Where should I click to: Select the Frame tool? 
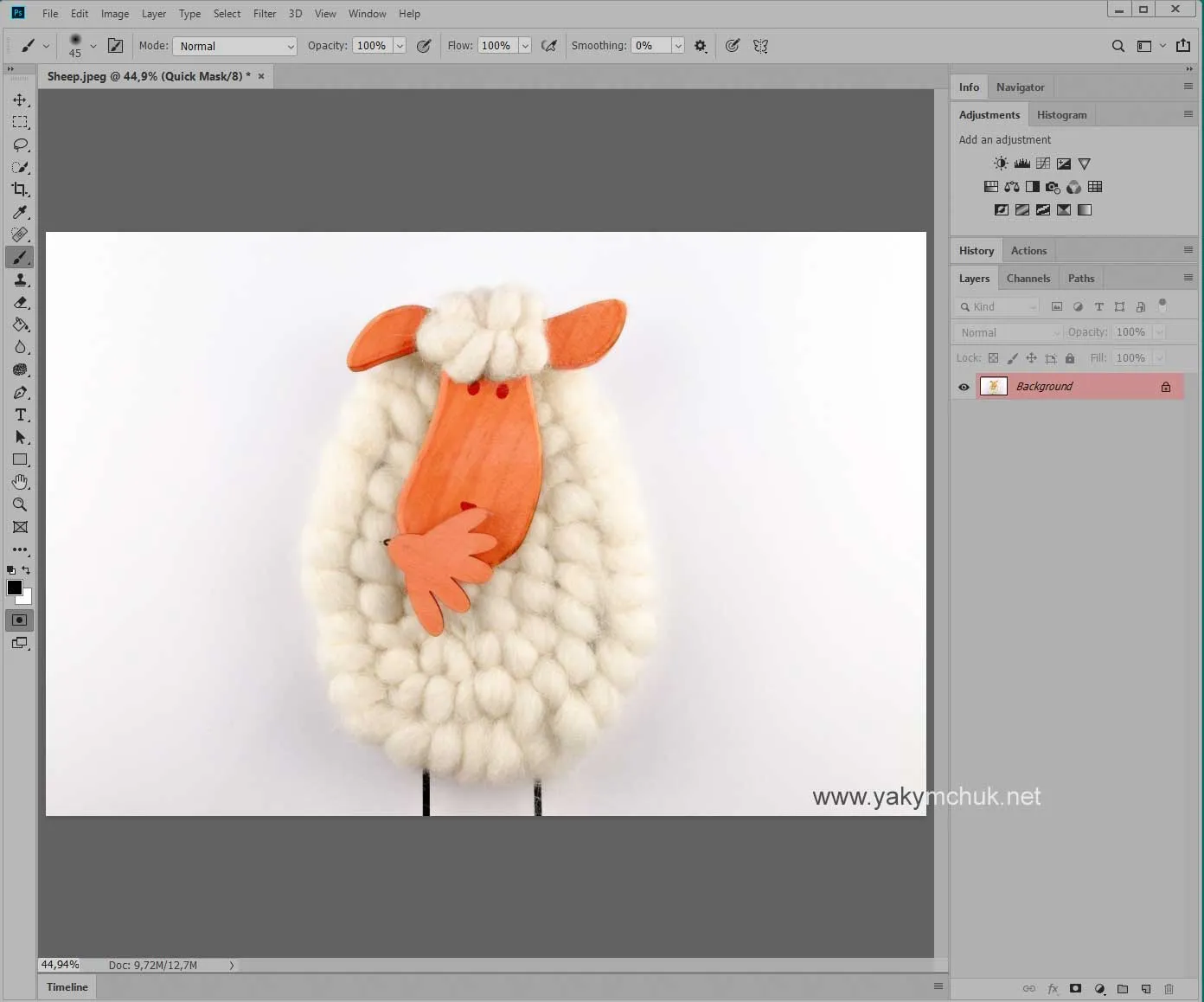(20, 527)
